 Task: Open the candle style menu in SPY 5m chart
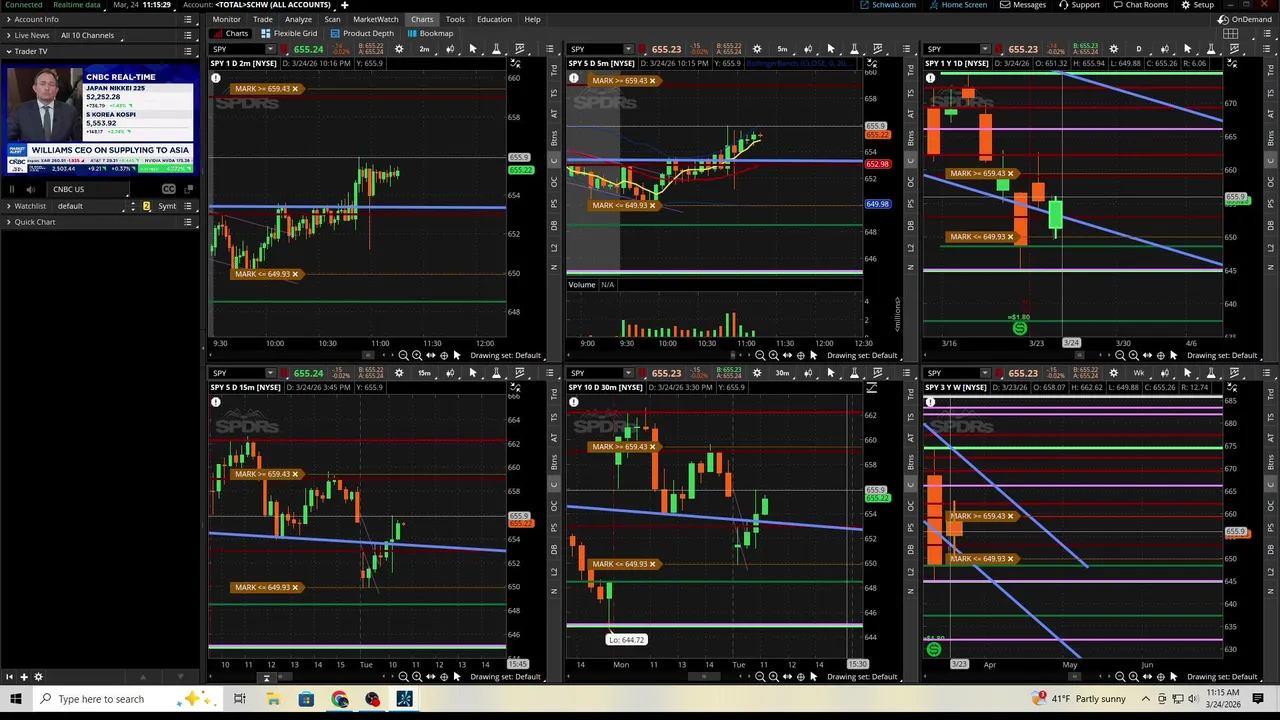pos(808,49)
